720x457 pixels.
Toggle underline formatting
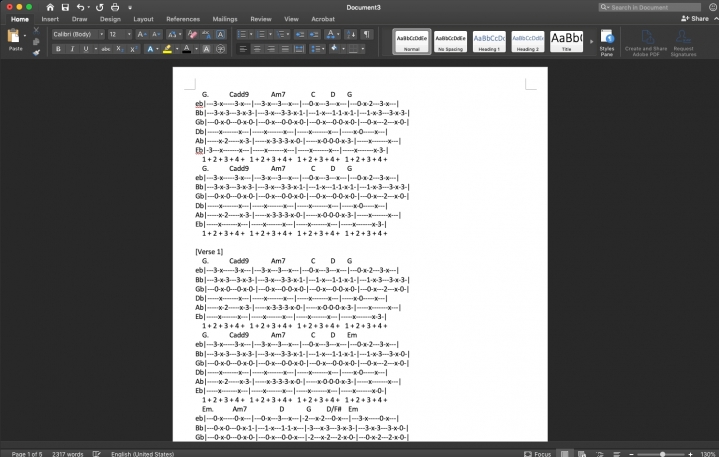tap(86, 49)
